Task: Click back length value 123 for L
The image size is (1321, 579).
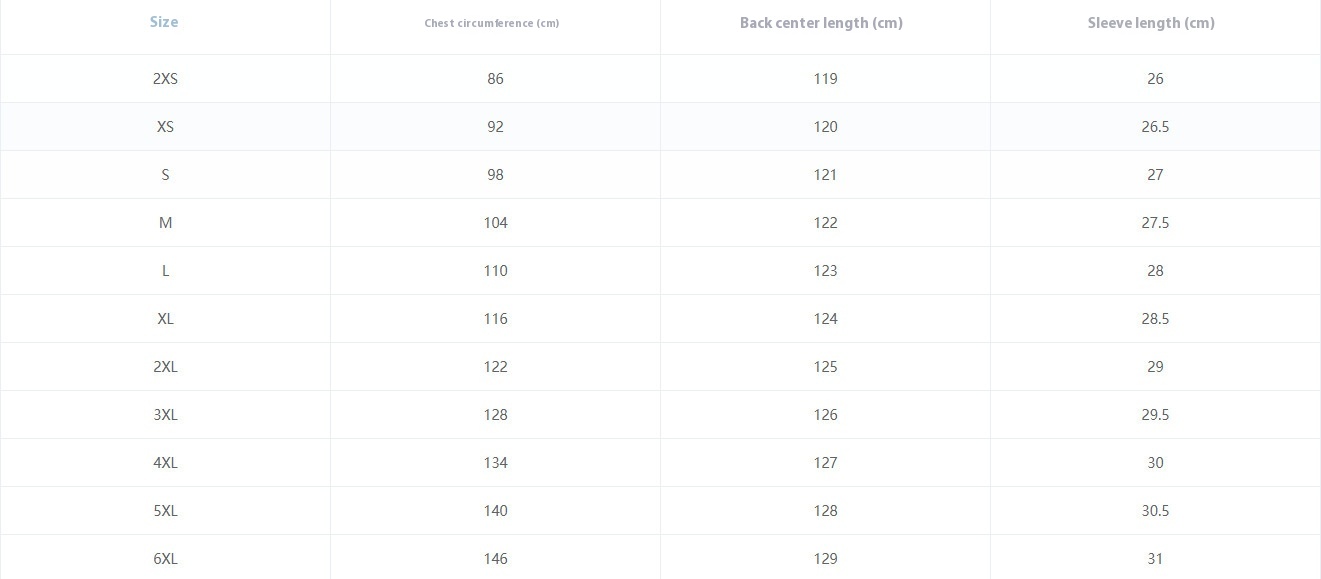Action: [825, 271]
